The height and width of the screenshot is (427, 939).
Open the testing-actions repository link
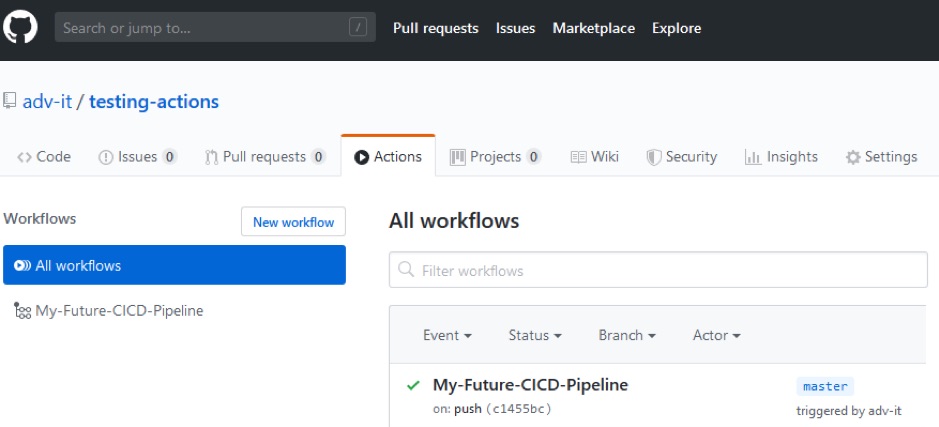pyautogui.click(x=154, y=101)
